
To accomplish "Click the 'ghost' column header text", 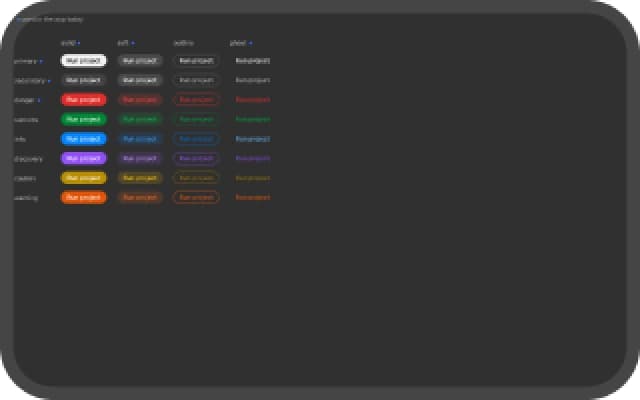I will click(x=238, y=43).
